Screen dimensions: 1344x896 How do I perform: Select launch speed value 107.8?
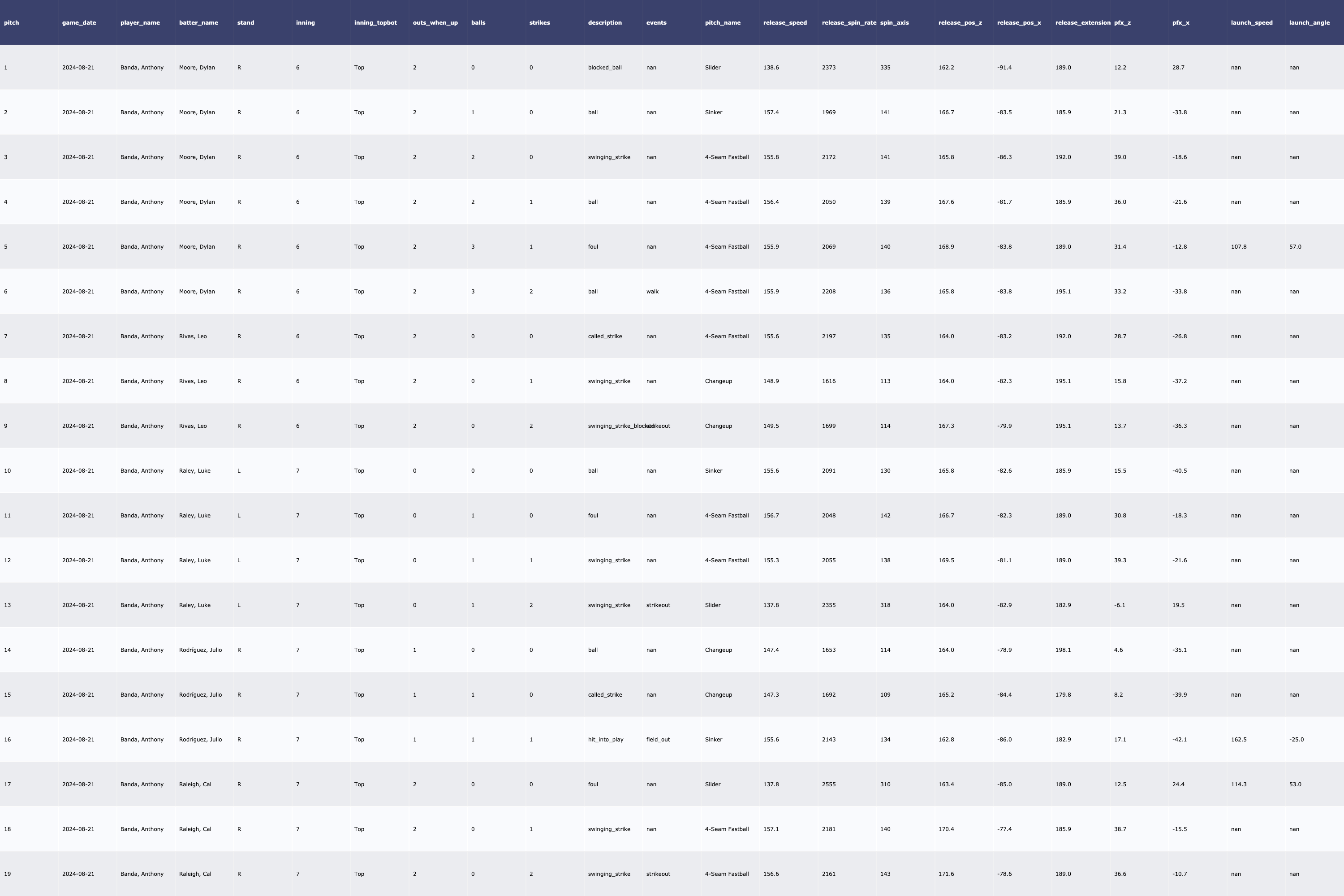coord(1238,247)
